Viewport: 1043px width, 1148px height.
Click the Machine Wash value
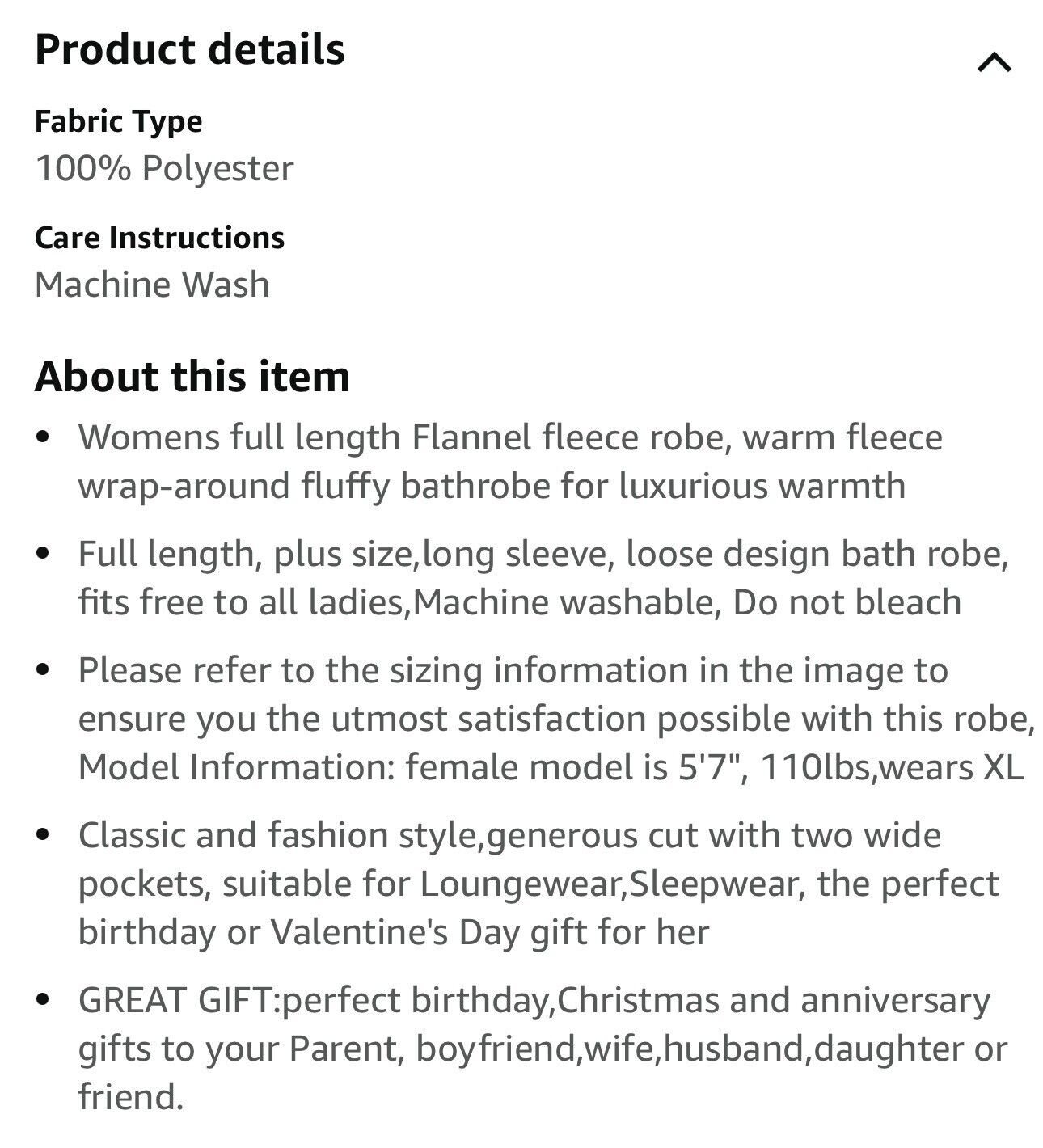coord(152,285)
